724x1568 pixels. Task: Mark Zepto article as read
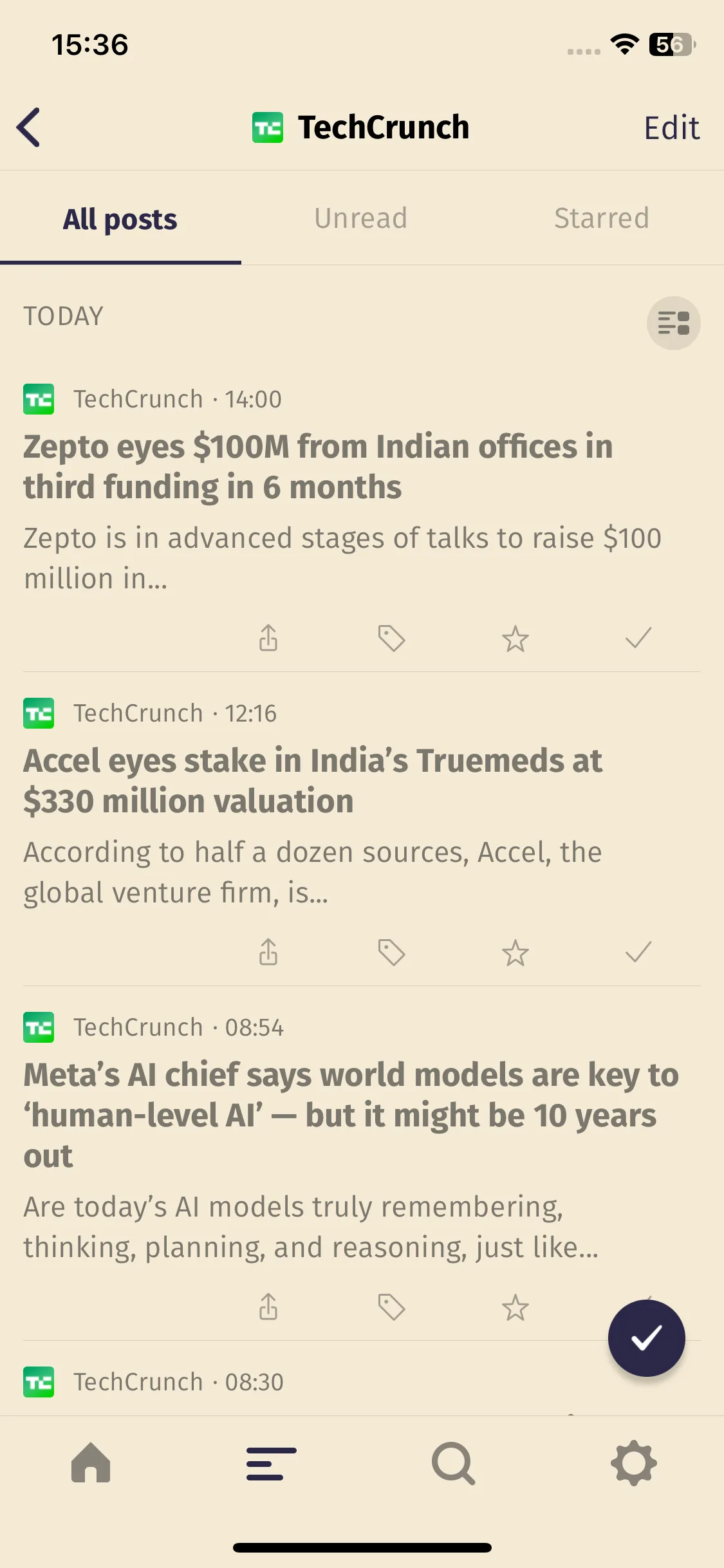638,638
